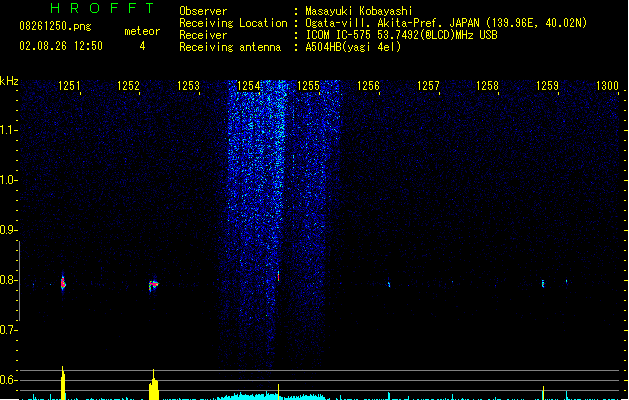
Task: Click time axis marker 1300
Action: 607,86
